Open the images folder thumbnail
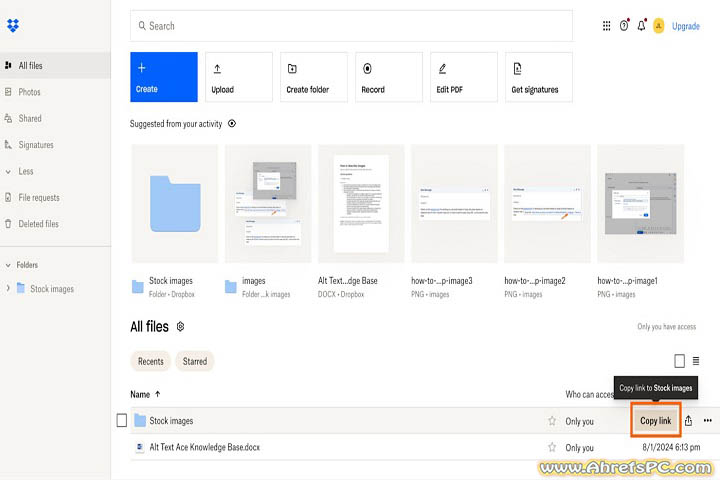Viewport: 720px width, 480px height. click(x=268, y=203)
